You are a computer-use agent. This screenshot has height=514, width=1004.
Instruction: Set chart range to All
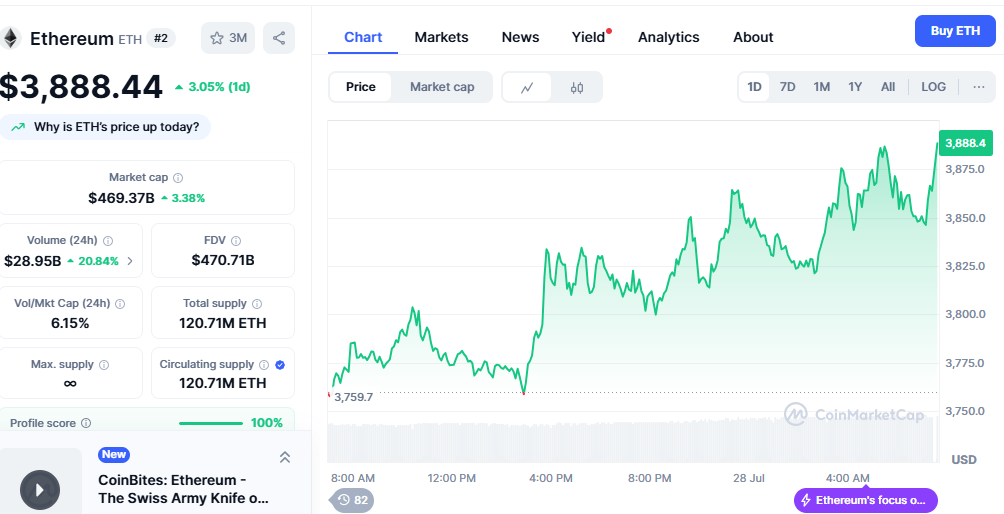(888, 87)
